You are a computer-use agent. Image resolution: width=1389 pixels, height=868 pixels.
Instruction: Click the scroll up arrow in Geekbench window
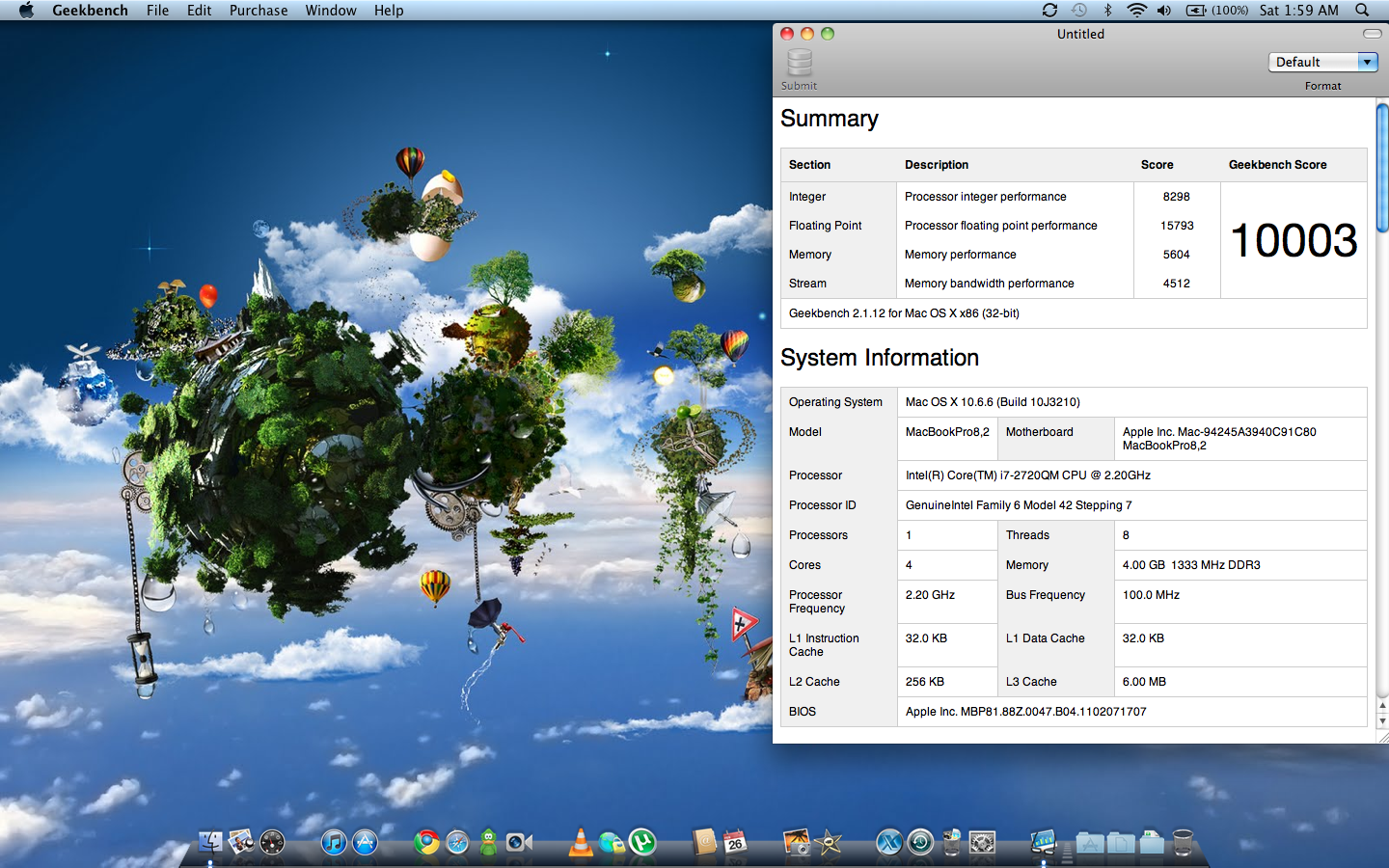1382,705
